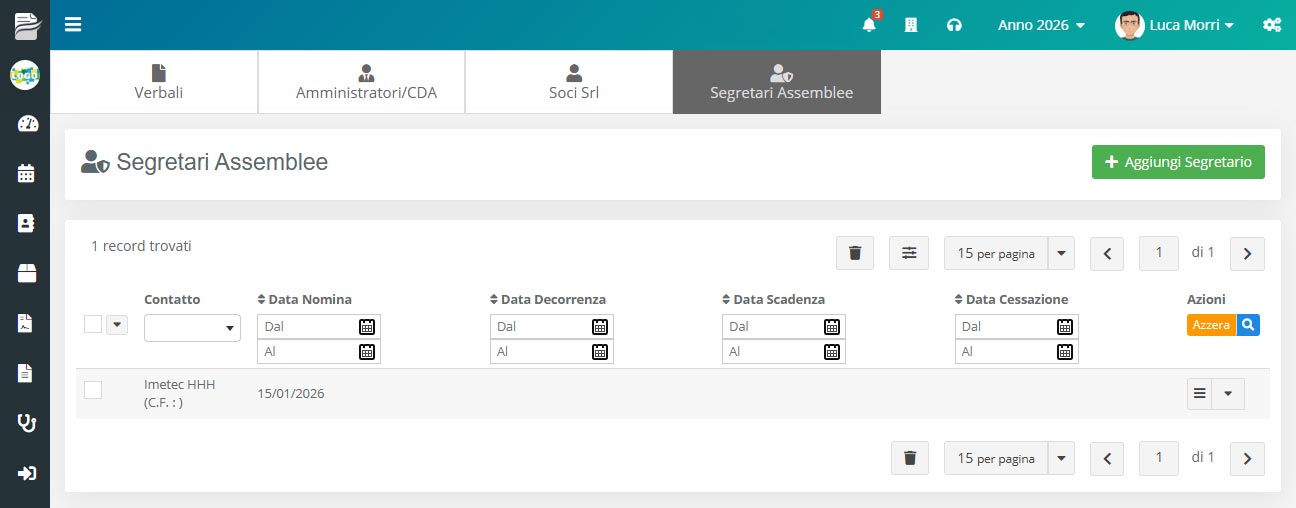Toggle the select-all header checkbox
The image size is (1296, 508).
coord(93,323)
